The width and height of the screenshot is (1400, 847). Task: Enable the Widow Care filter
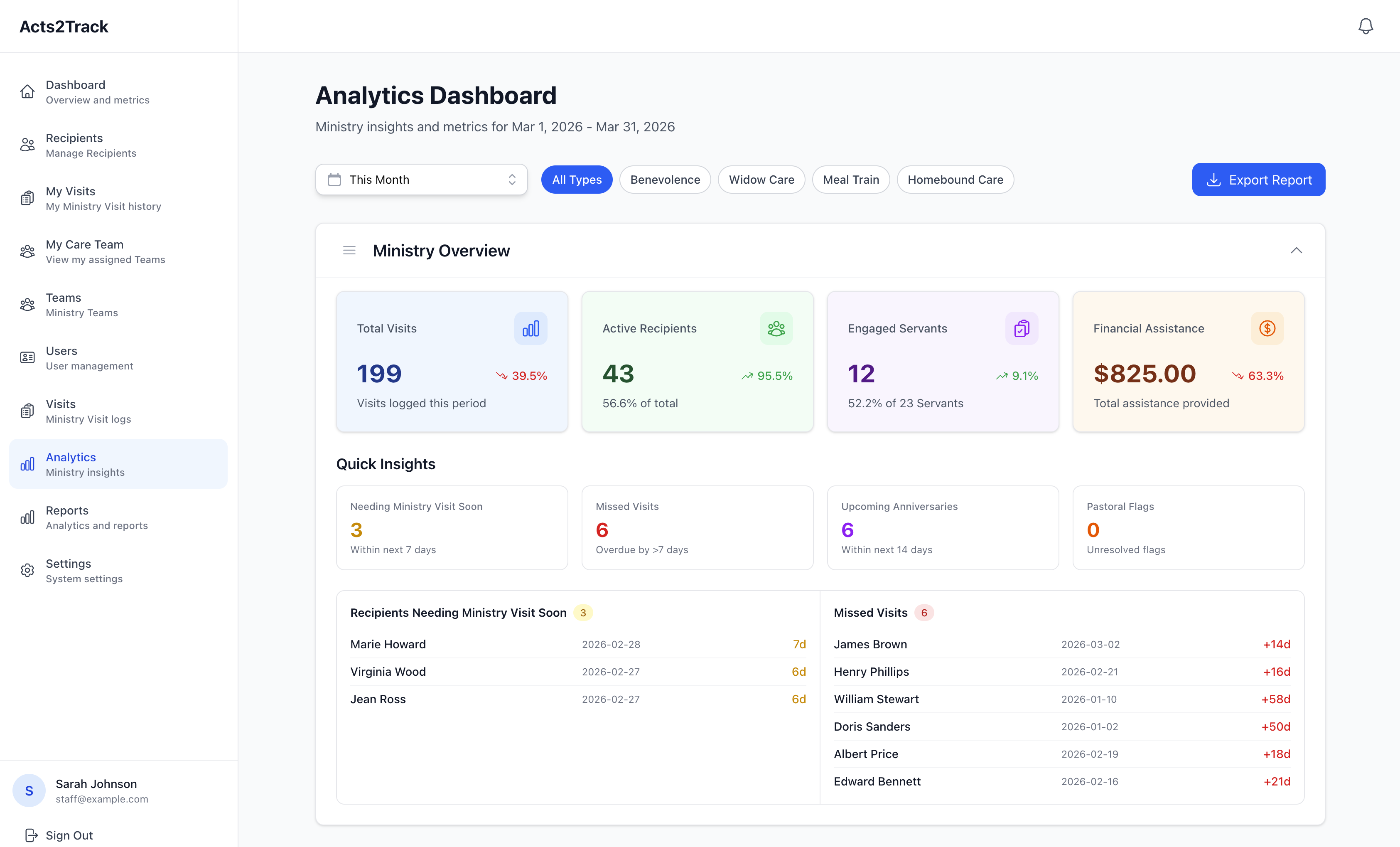(x=761, y=179)
